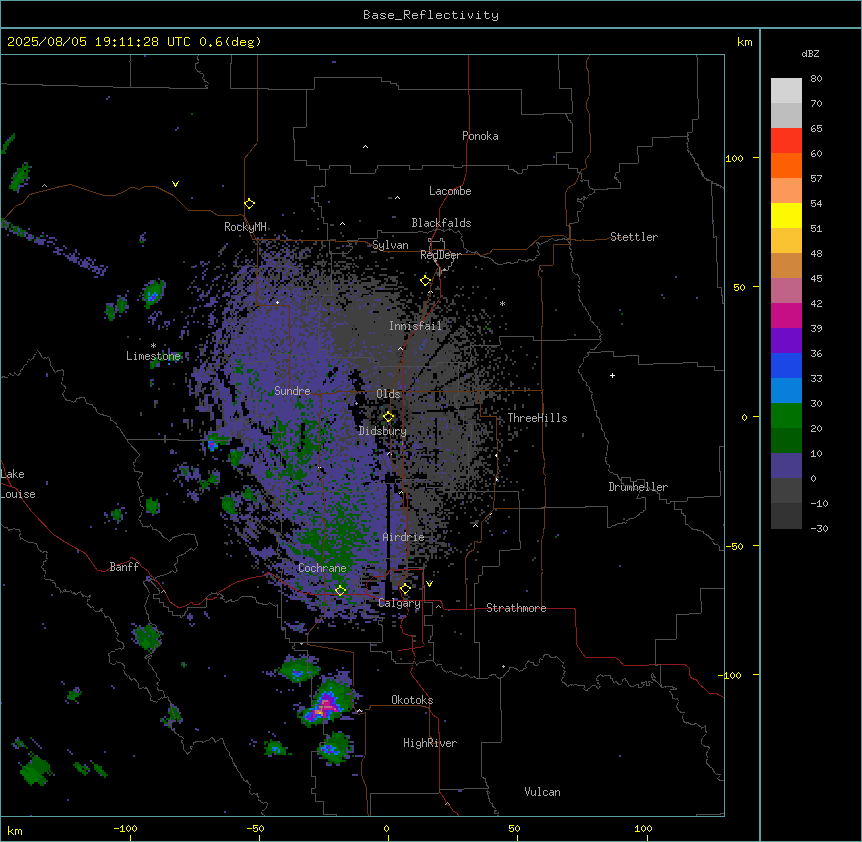Click the yellow V marker east of Calgary
The height and width of the screenshot is (842, 862).
(x=429, y=584)
